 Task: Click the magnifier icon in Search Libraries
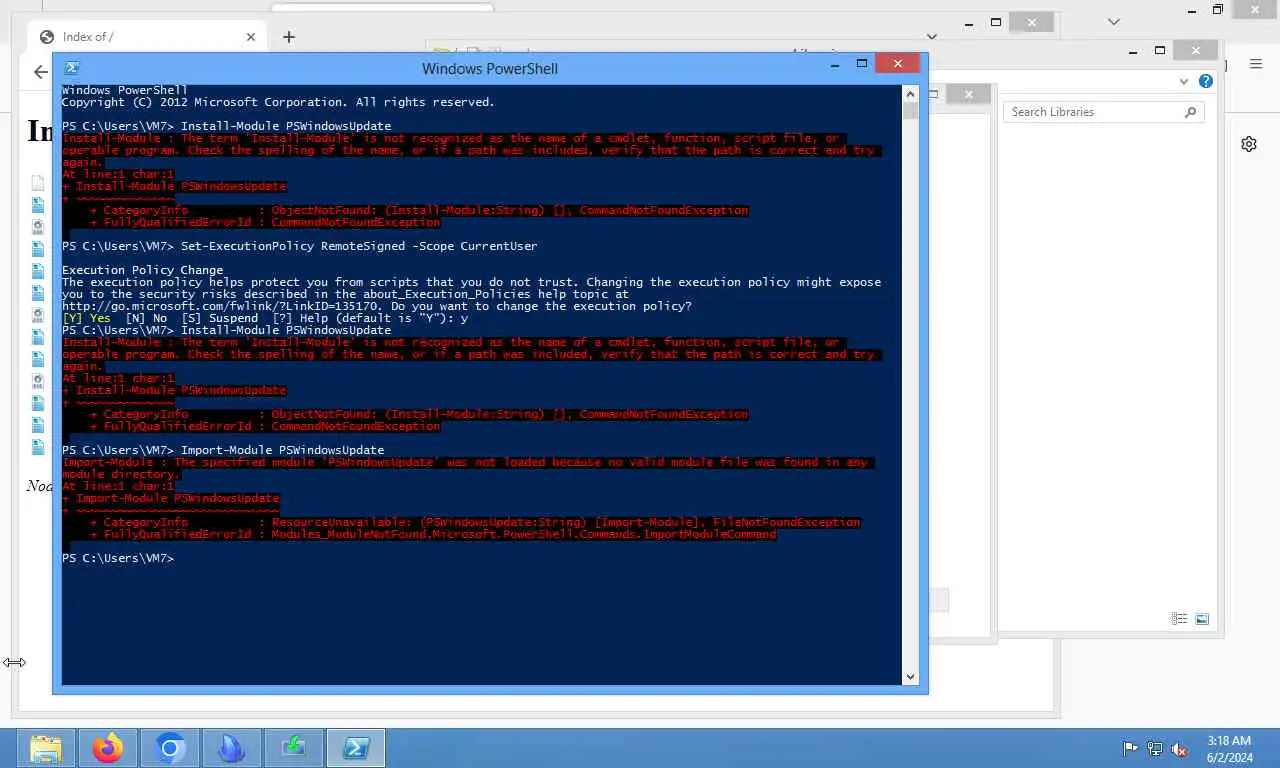(x=1190, y=112)
